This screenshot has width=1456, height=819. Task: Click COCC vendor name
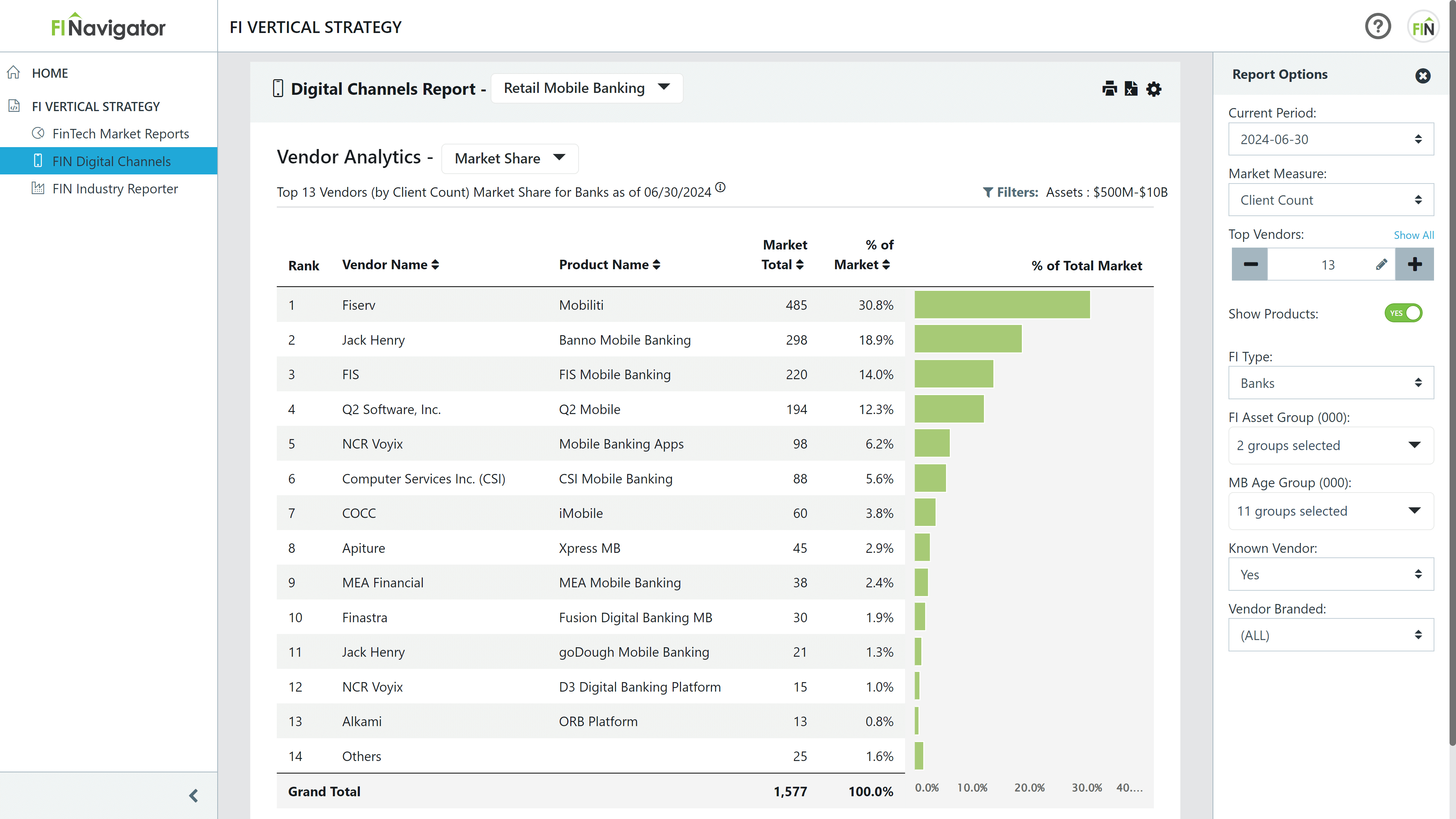359,513
